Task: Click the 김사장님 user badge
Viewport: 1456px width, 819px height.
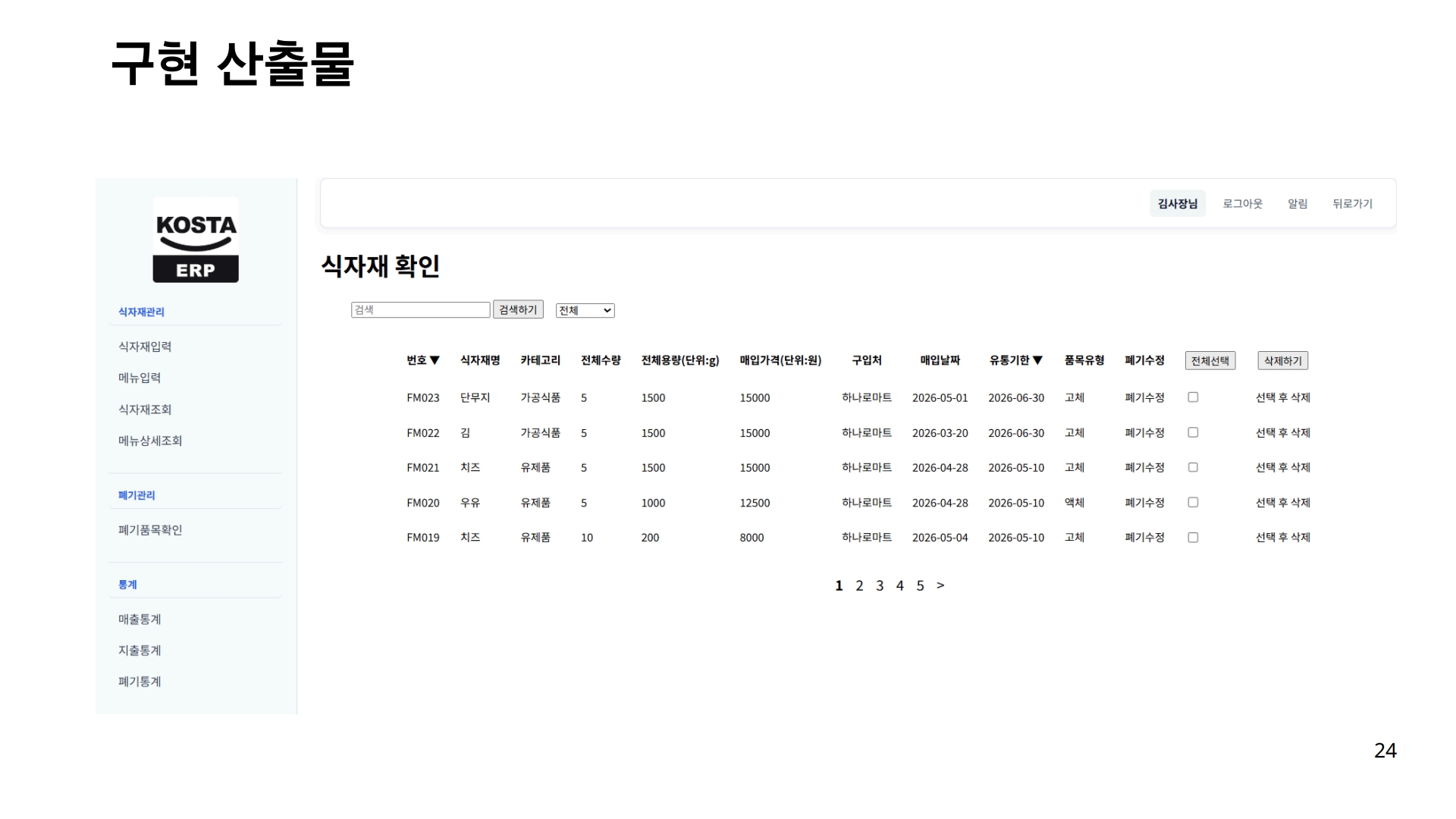Action: (x=1178, y=203)
